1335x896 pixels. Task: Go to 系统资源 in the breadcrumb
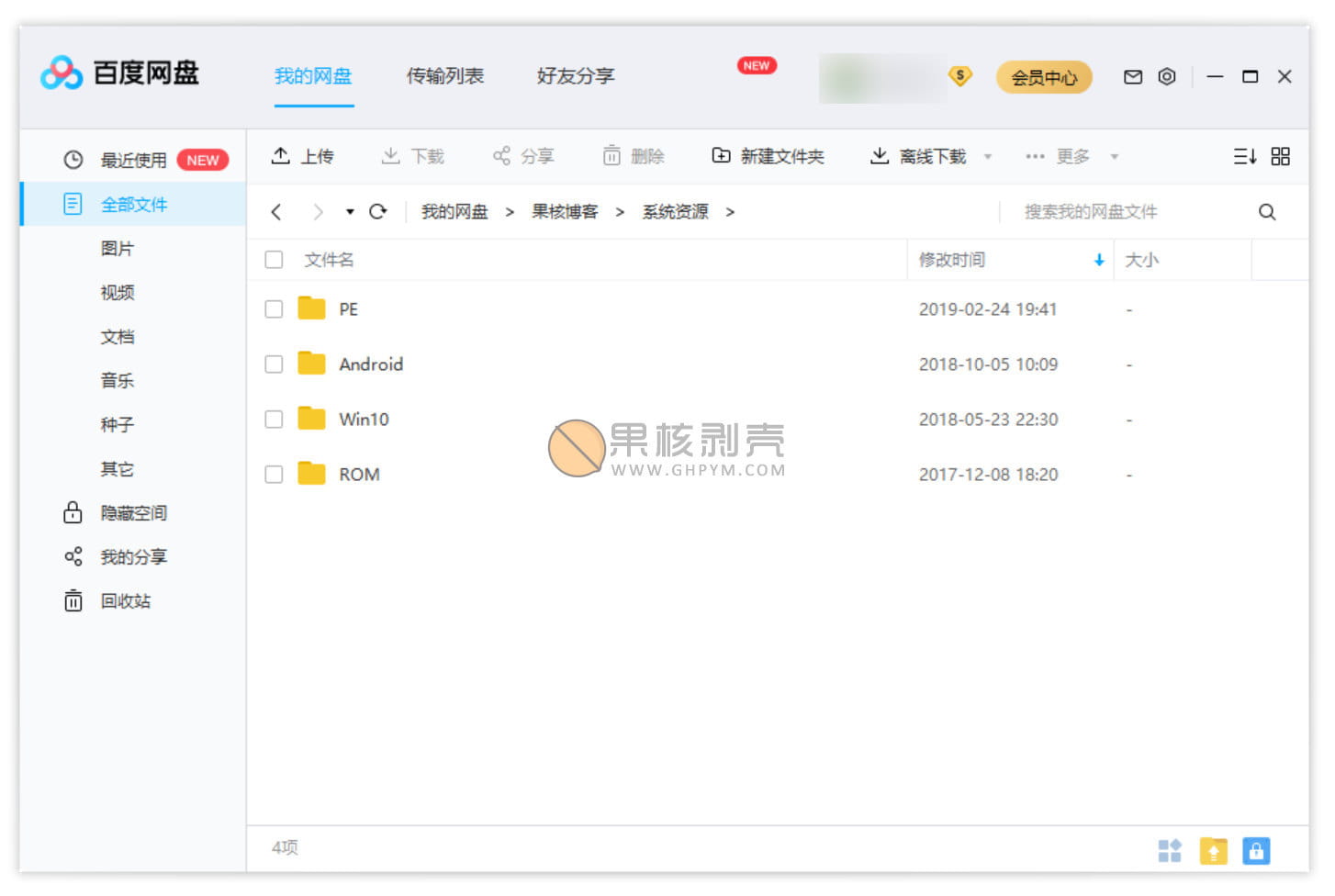coord(675,212)
